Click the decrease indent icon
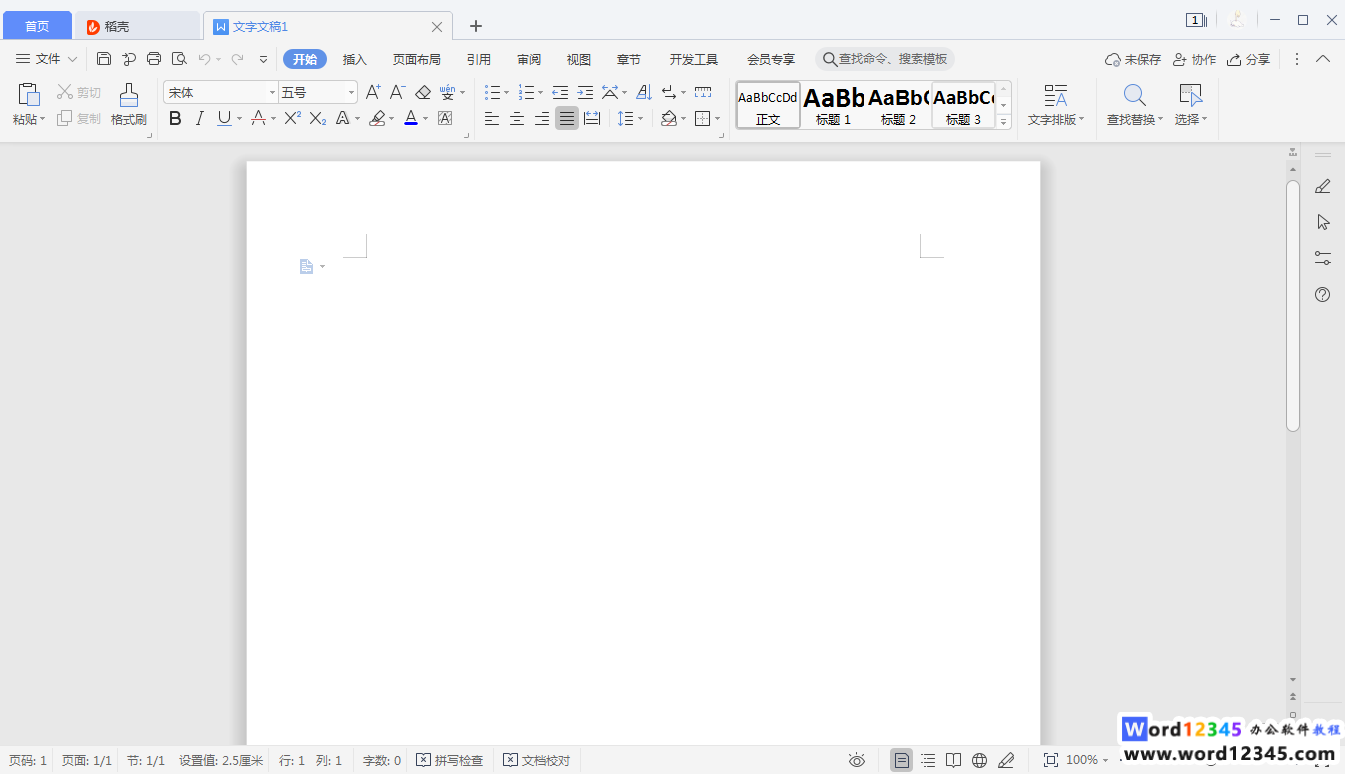1345x774 pixels. point(560,92)
